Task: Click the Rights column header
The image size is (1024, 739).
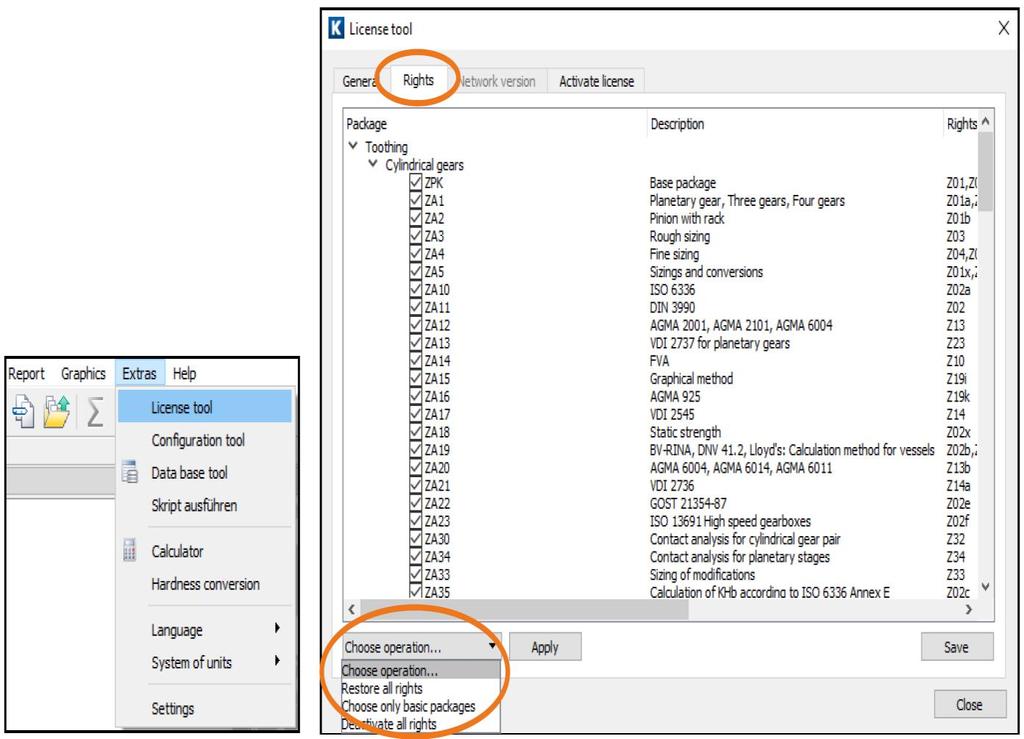Action: 962,123
